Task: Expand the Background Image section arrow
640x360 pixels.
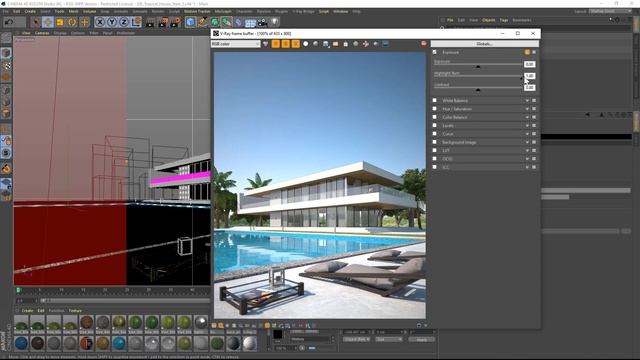Action: pyautogui.click(x=527, y=142)
